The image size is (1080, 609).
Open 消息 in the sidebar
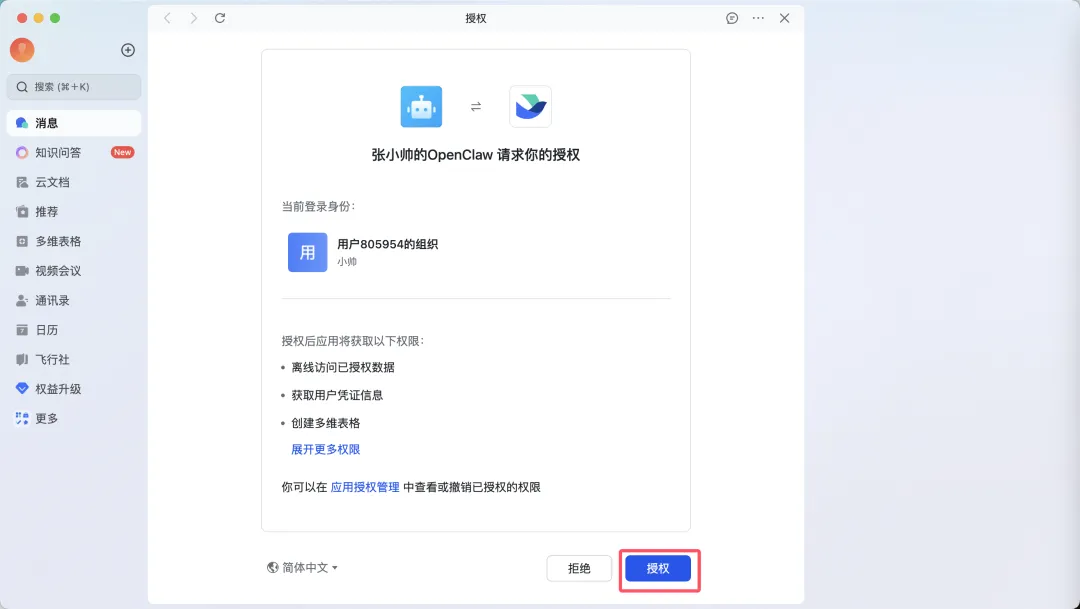[x=74, y=123]
